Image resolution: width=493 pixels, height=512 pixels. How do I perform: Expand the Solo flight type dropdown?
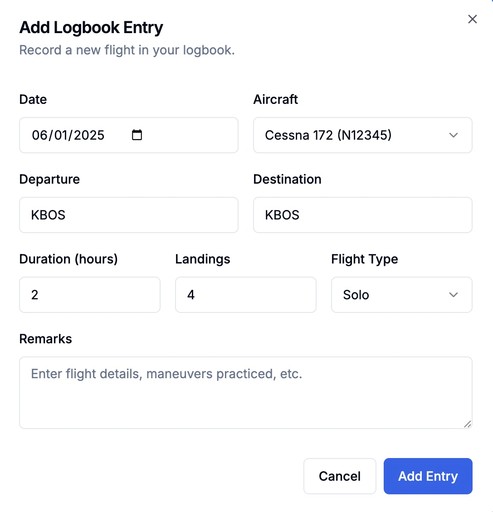click(x=402, y=295)
